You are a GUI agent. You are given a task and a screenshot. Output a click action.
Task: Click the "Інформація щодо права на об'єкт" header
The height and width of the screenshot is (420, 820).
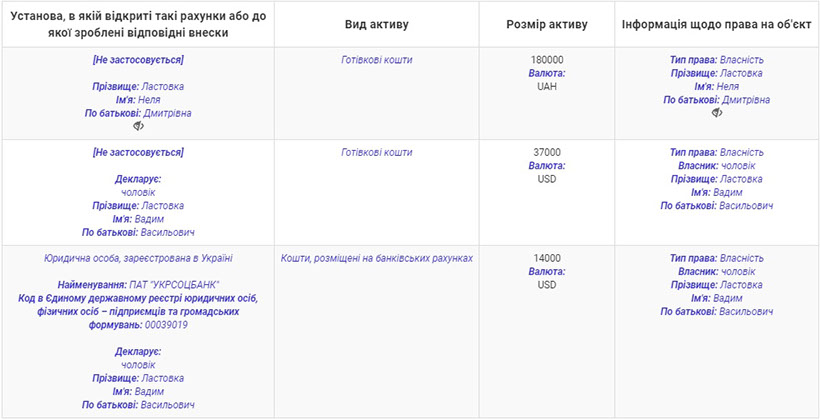[x=716, y=24]
